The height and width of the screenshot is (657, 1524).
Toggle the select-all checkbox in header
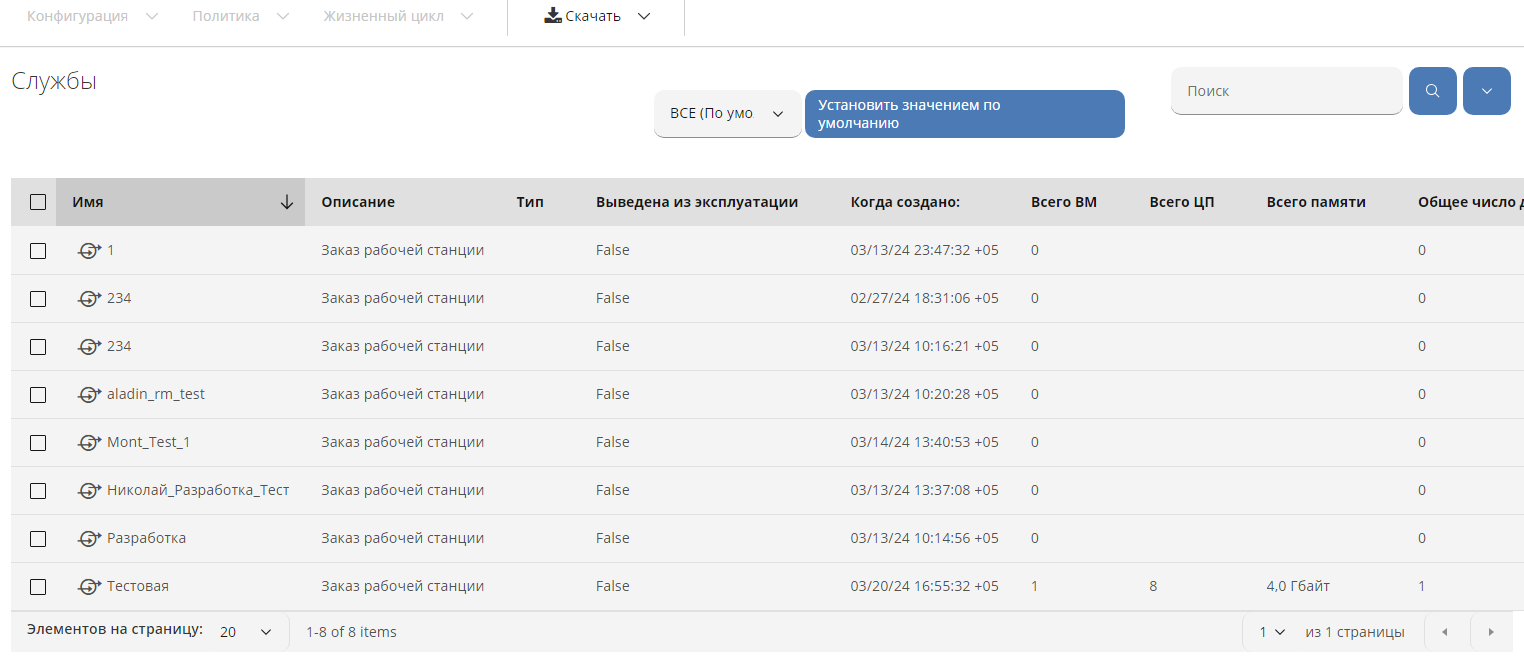(38, 202)
